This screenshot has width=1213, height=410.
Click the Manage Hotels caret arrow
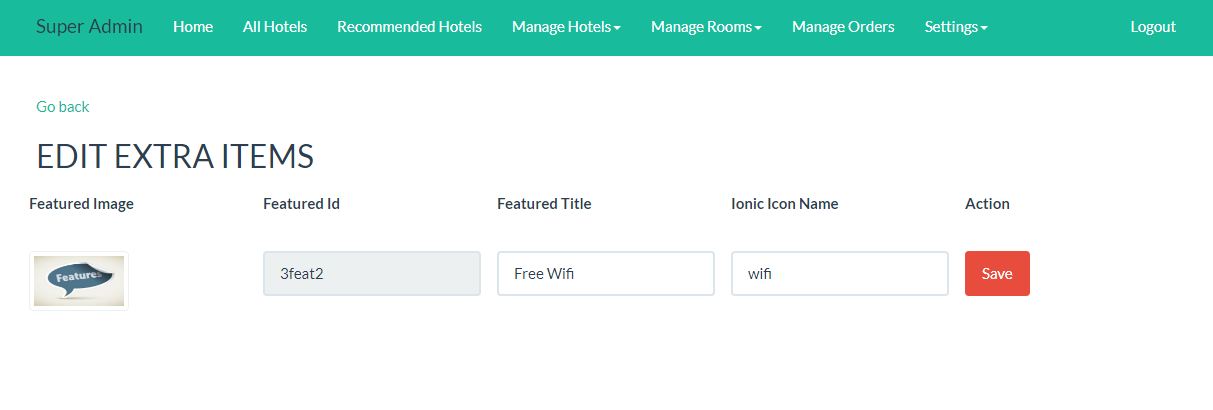pos(617,29)
